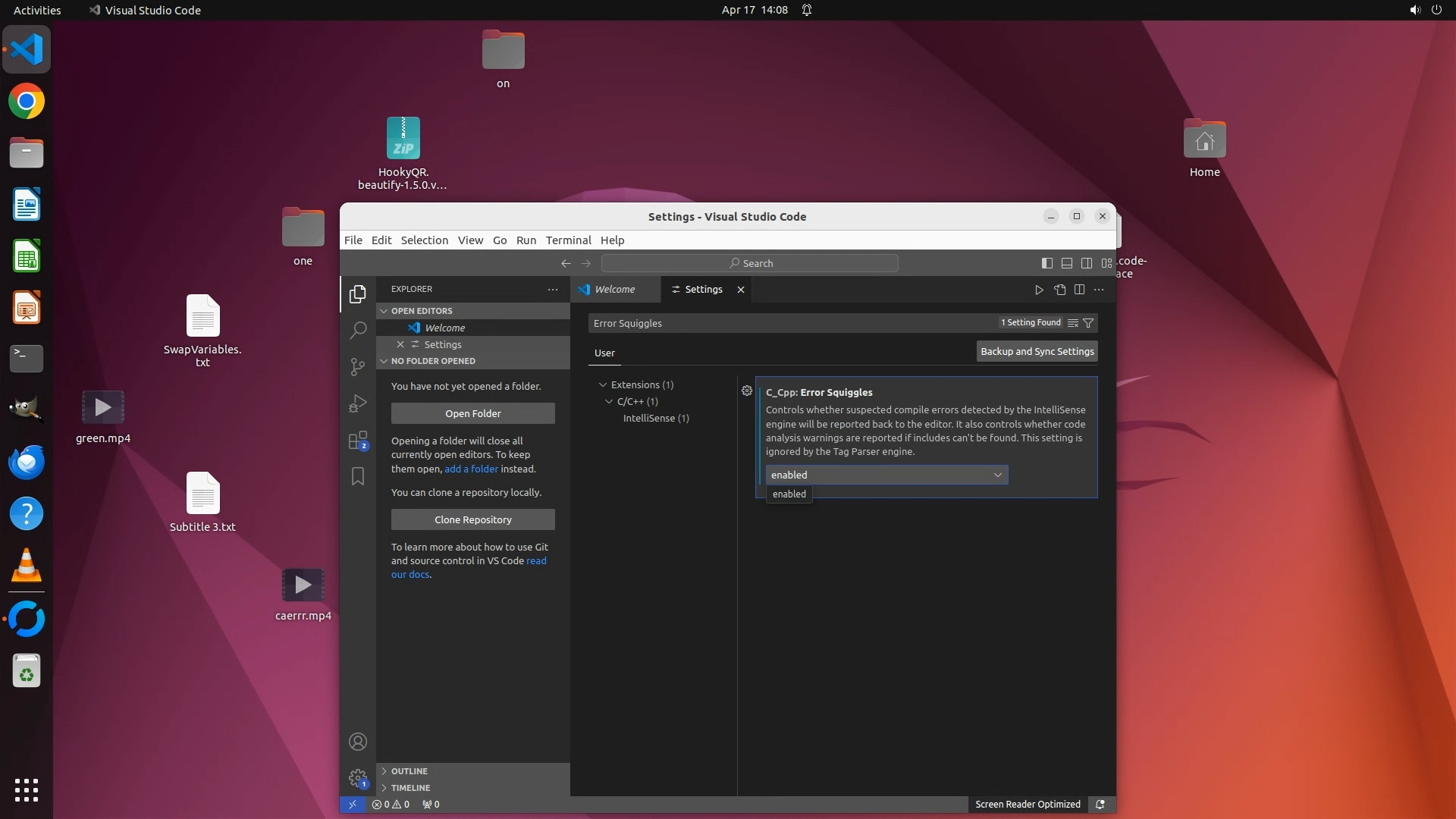Click the Open Folder button

tap(473, 413)
